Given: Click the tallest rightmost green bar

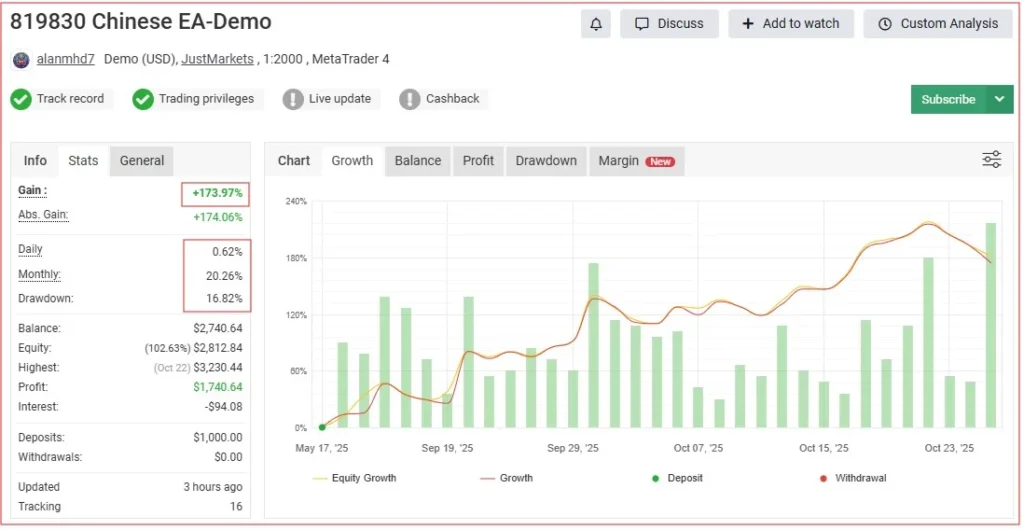Looking at the screenshot, I should 991,325.
